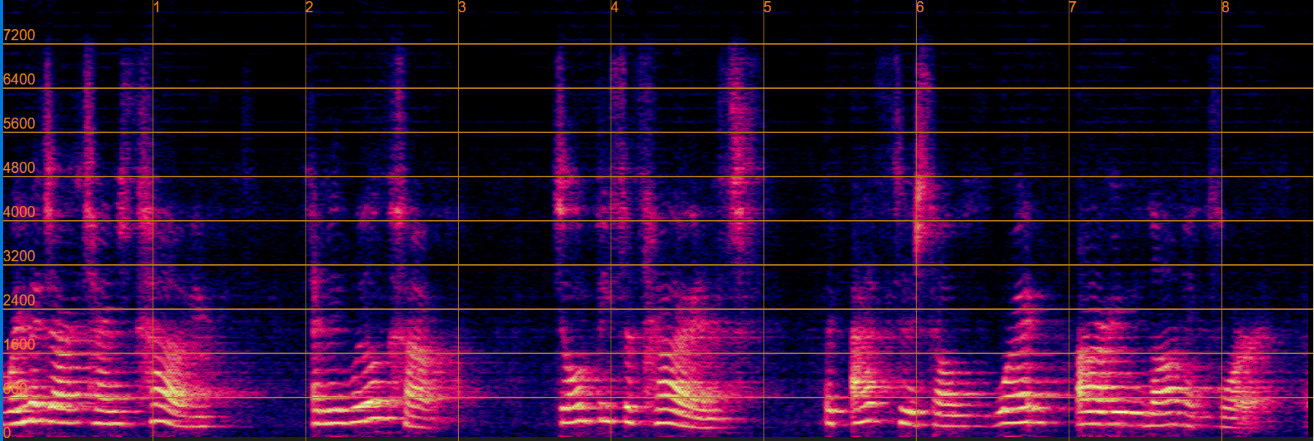This screenshot has width=1314, height=441.
Task: Click the blue vertical bar at left edge
Action: 2,220
